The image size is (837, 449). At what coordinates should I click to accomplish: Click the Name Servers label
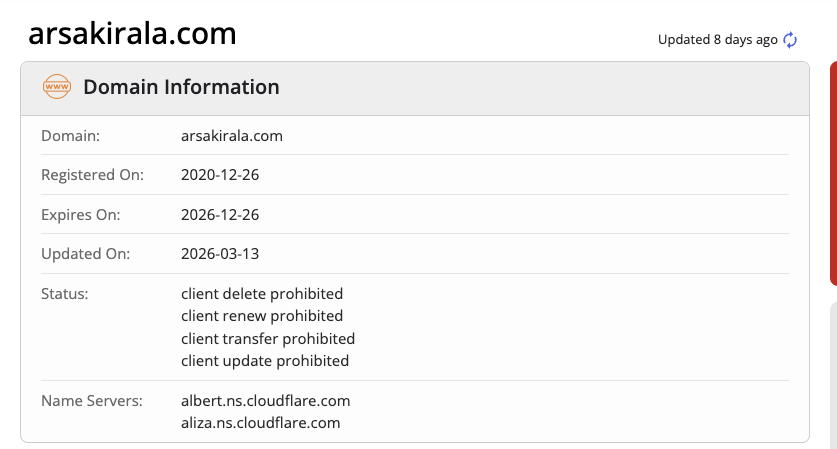coord(92,400)
